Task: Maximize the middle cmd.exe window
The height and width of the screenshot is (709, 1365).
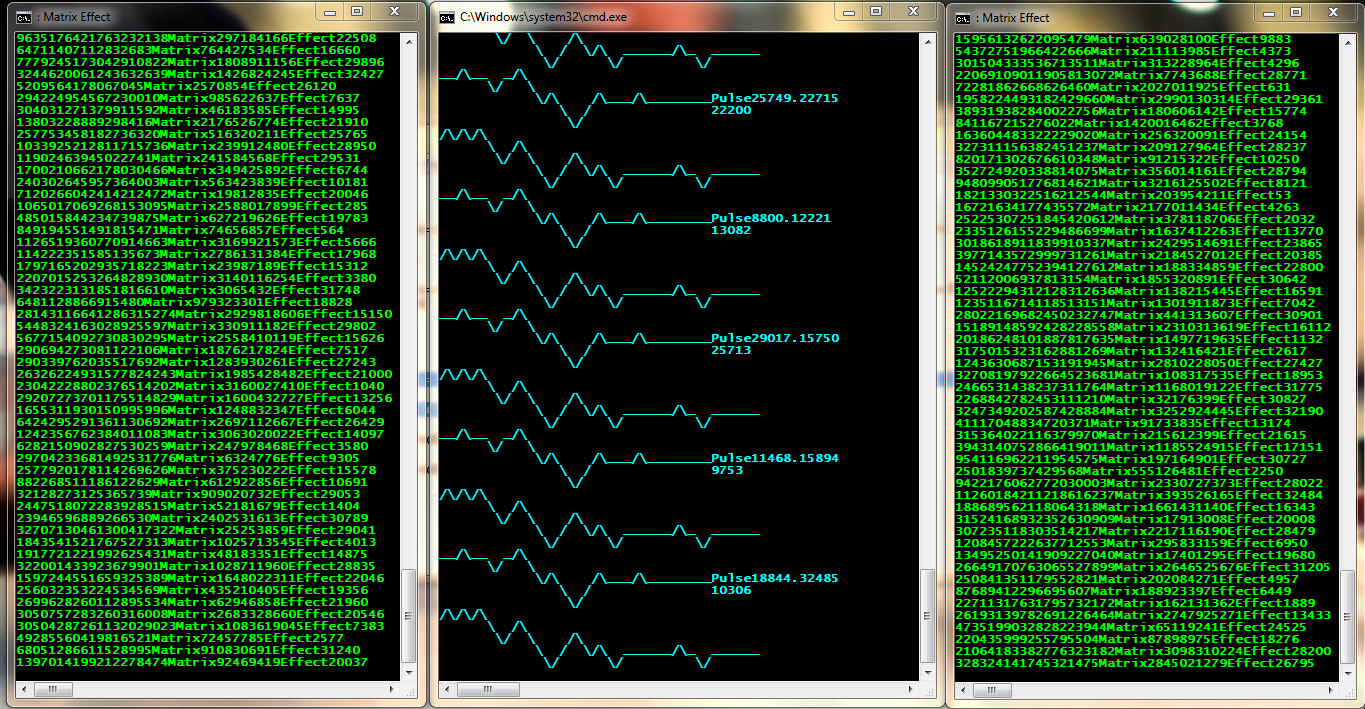Action: [876, 11]
